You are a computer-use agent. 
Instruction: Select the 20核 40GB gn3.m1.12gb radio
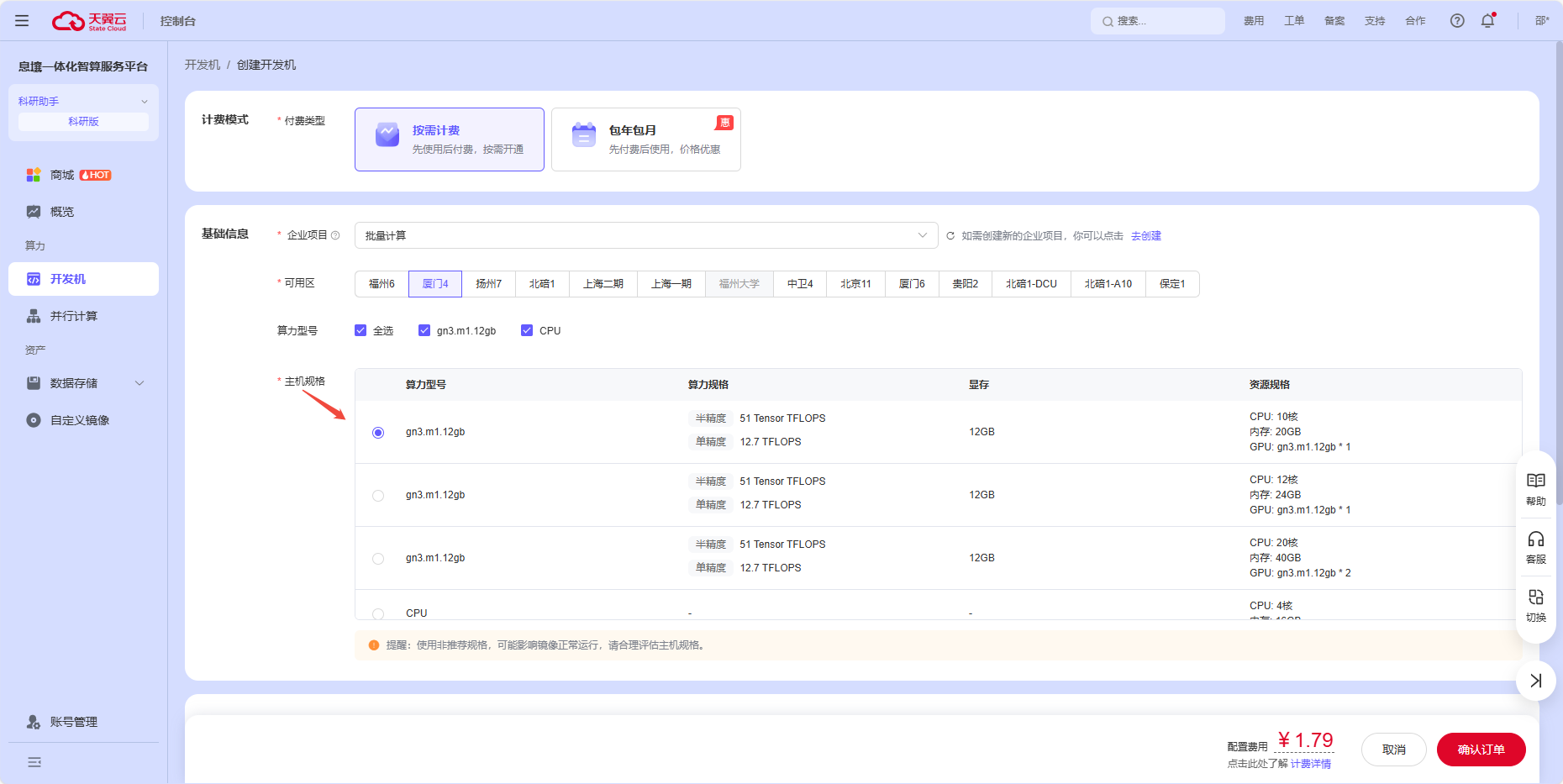378,559
